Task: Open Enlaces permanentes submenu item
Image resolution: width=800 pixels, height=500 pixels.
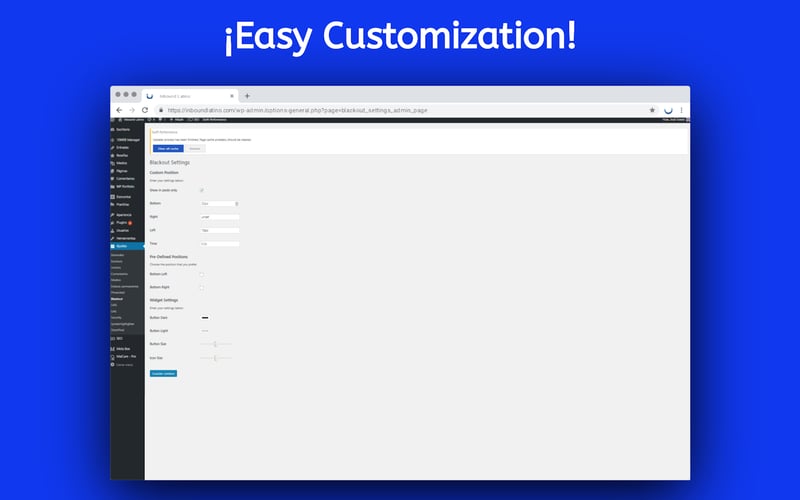Action: click(124, 286)
